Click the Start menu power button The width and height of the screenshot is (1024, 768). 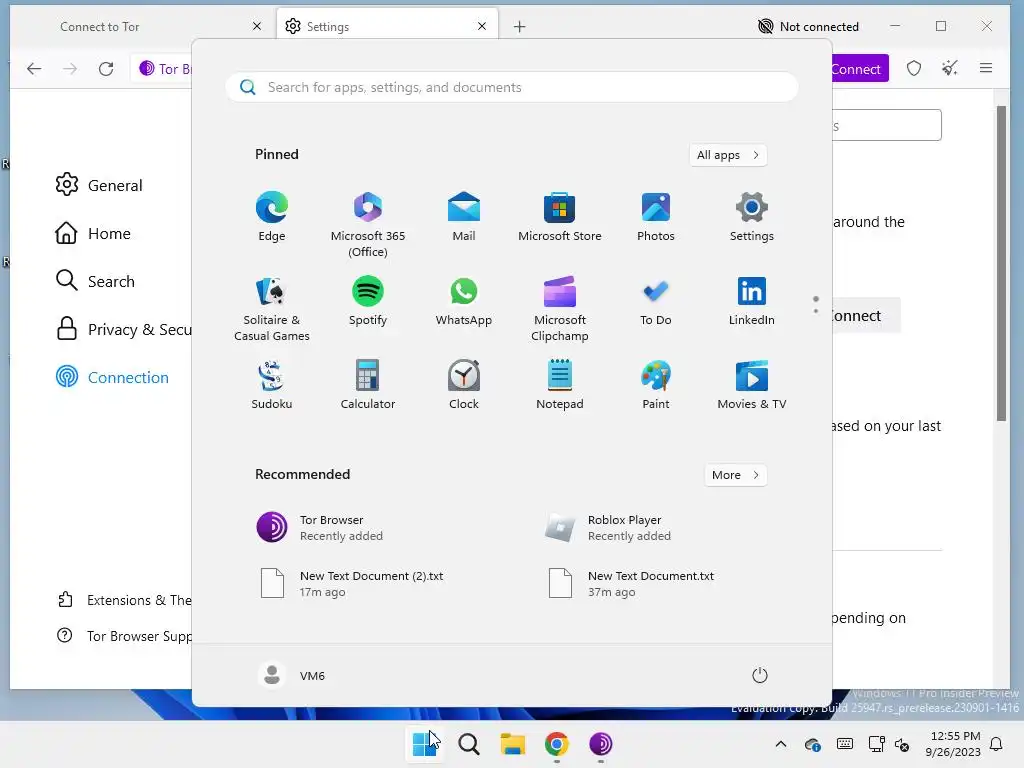[x=760, y=675]
